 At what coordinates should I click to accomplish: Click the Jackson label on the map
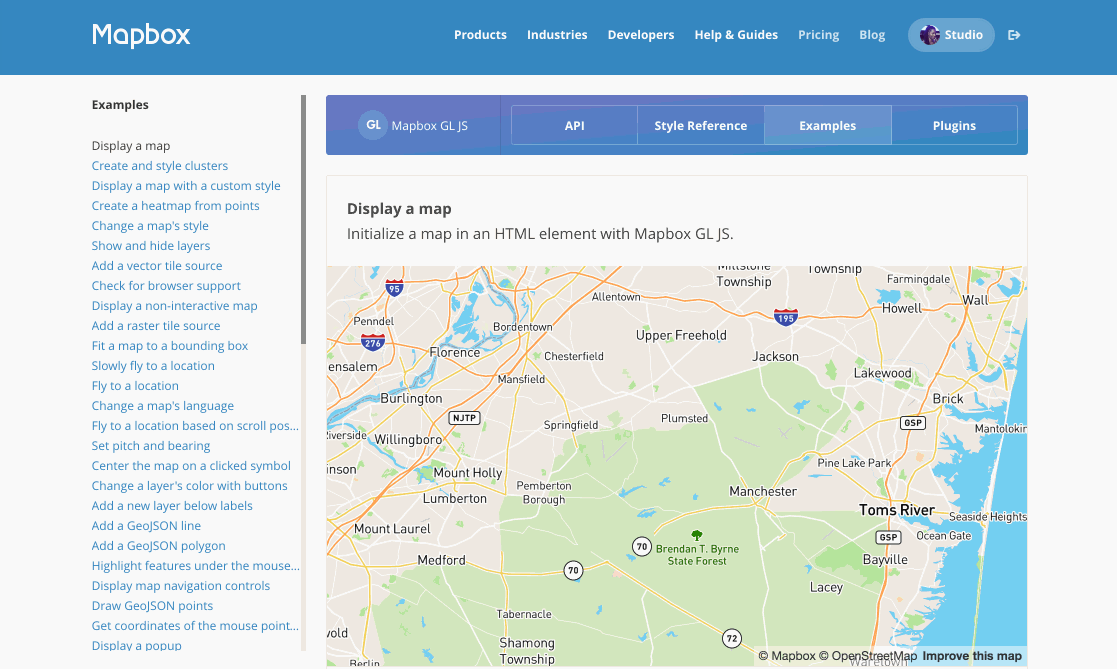tap(776, 356)
